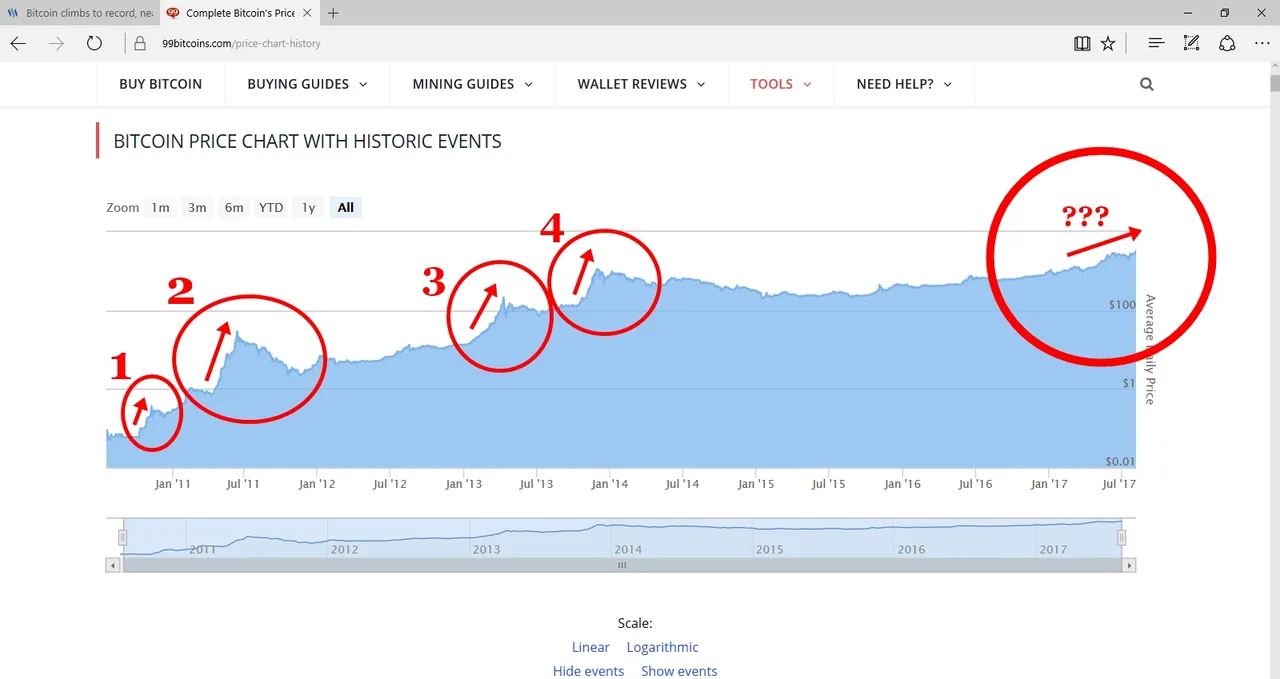Refresh the current page
Viewport: 1280px width, 679px height.
[x=94, y=43]
